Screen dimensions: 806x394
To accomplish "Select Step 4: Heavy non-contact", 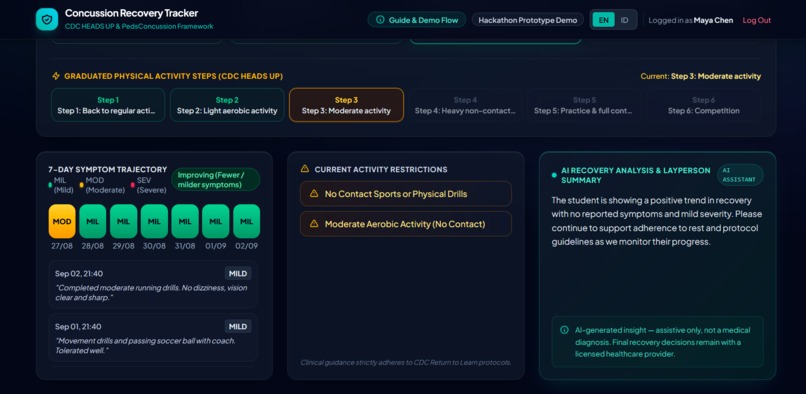I will click(x=465, y=105).
